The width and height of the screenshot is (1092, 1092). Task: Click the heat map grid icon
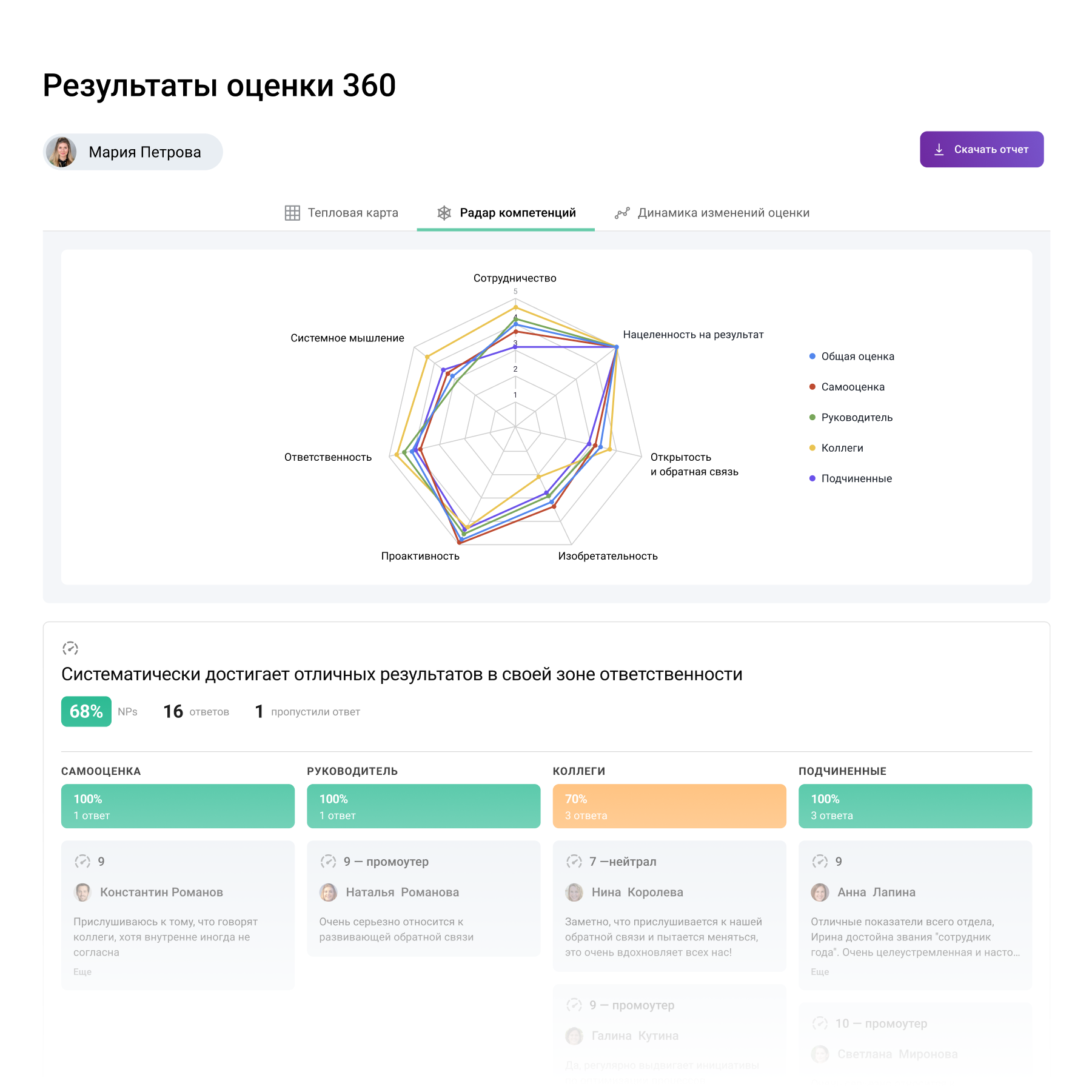click(292, 213)
